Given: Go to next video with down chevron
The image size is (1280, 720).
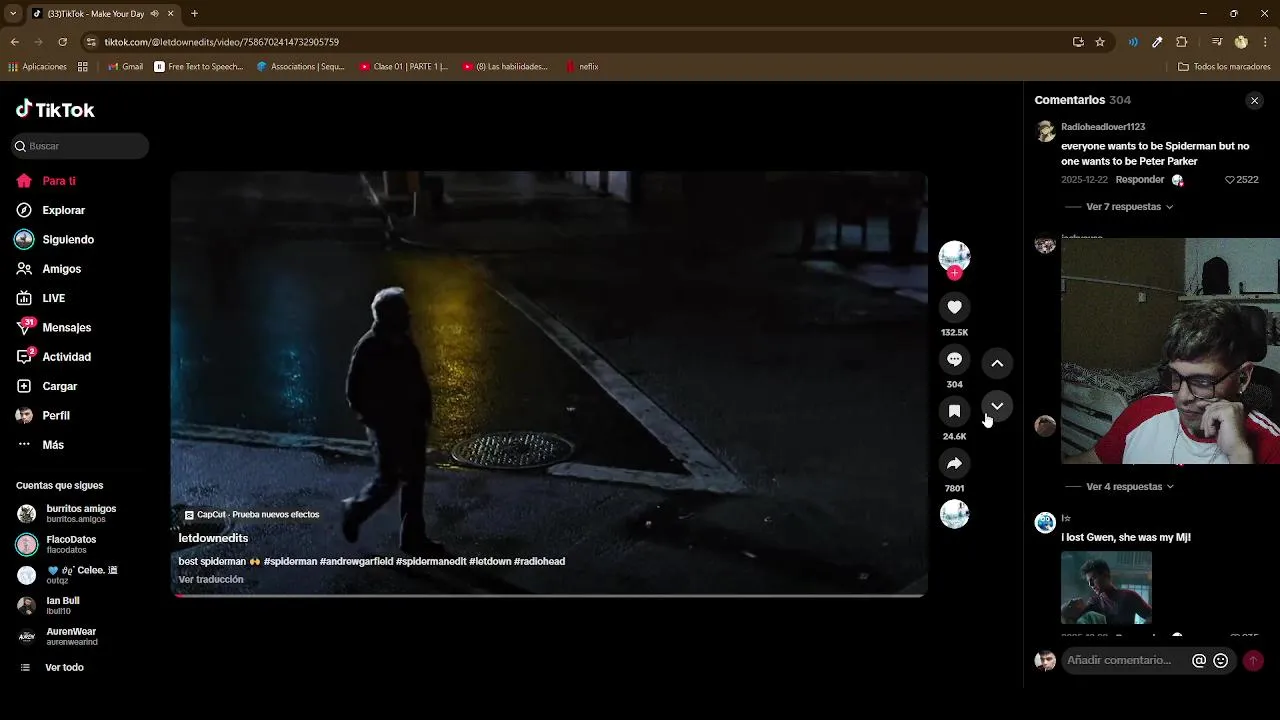Looking at the screenshot, I should (997, 406).
